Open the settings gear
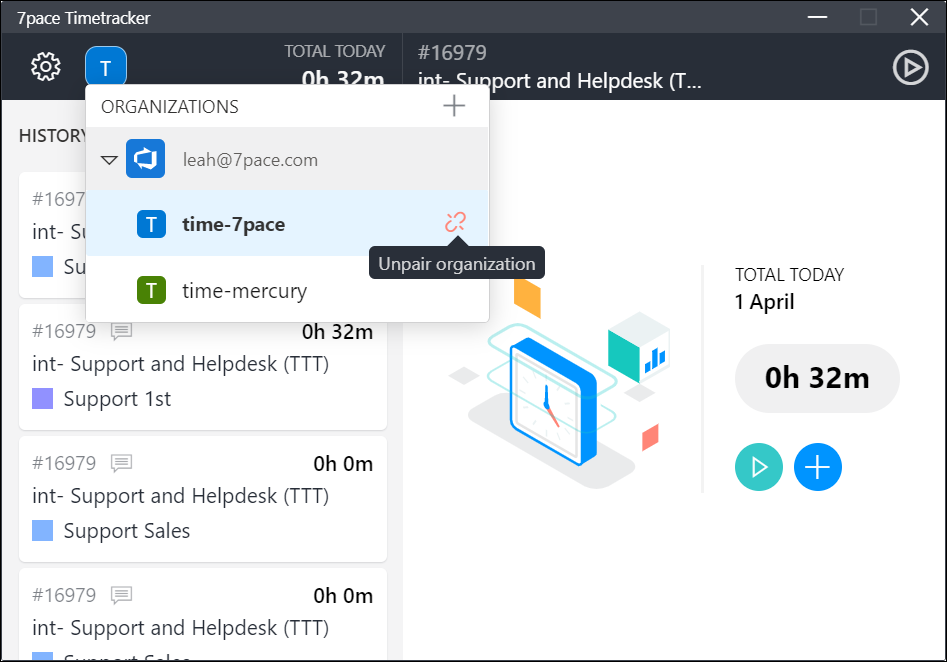 point(46,66)
